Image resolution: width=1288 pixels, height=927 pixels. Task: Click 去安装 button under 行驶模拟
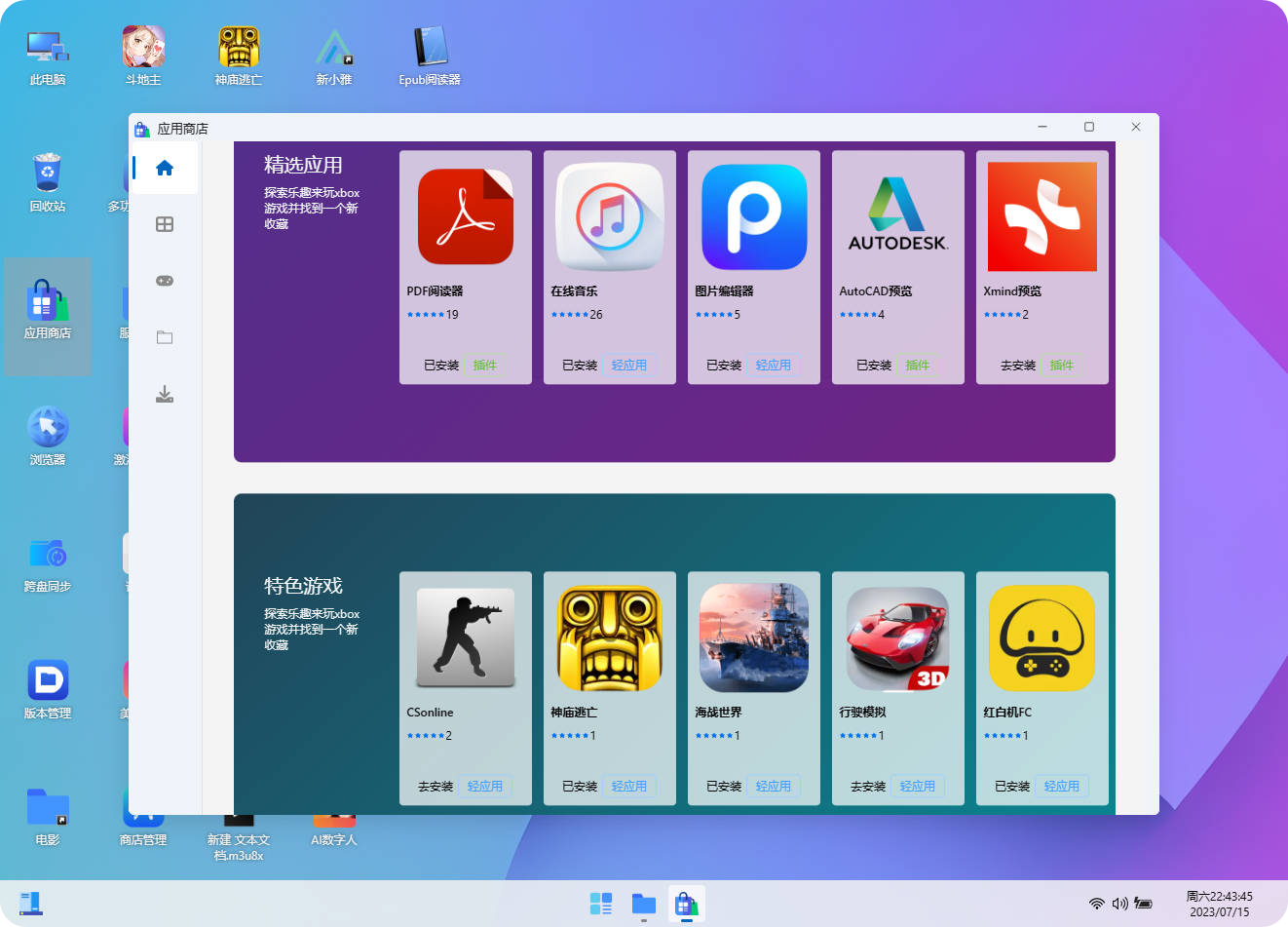(868, 787)
